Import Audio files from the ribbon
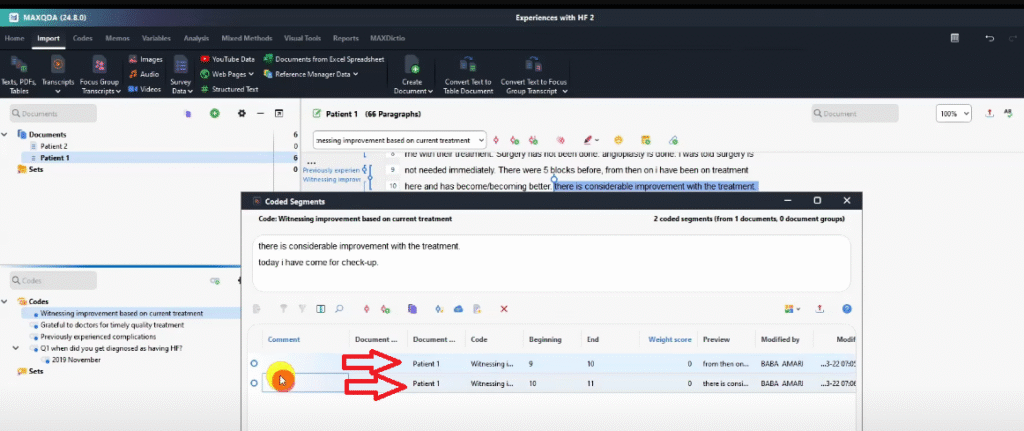 (x=144, y=74)
